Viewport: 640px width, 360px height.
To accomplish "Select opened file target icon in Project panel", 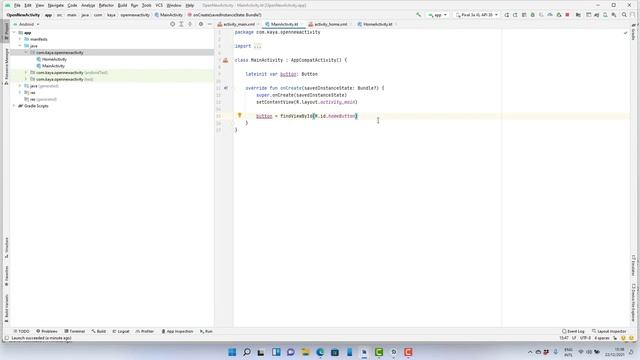I will tap(173, 24).
